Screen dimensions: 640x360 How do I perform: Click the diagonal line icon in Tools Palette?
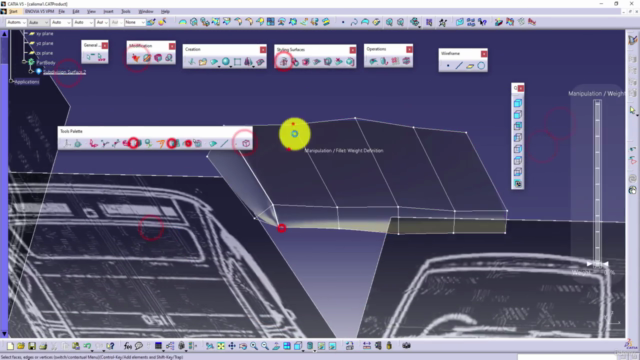tap(224, 143)
